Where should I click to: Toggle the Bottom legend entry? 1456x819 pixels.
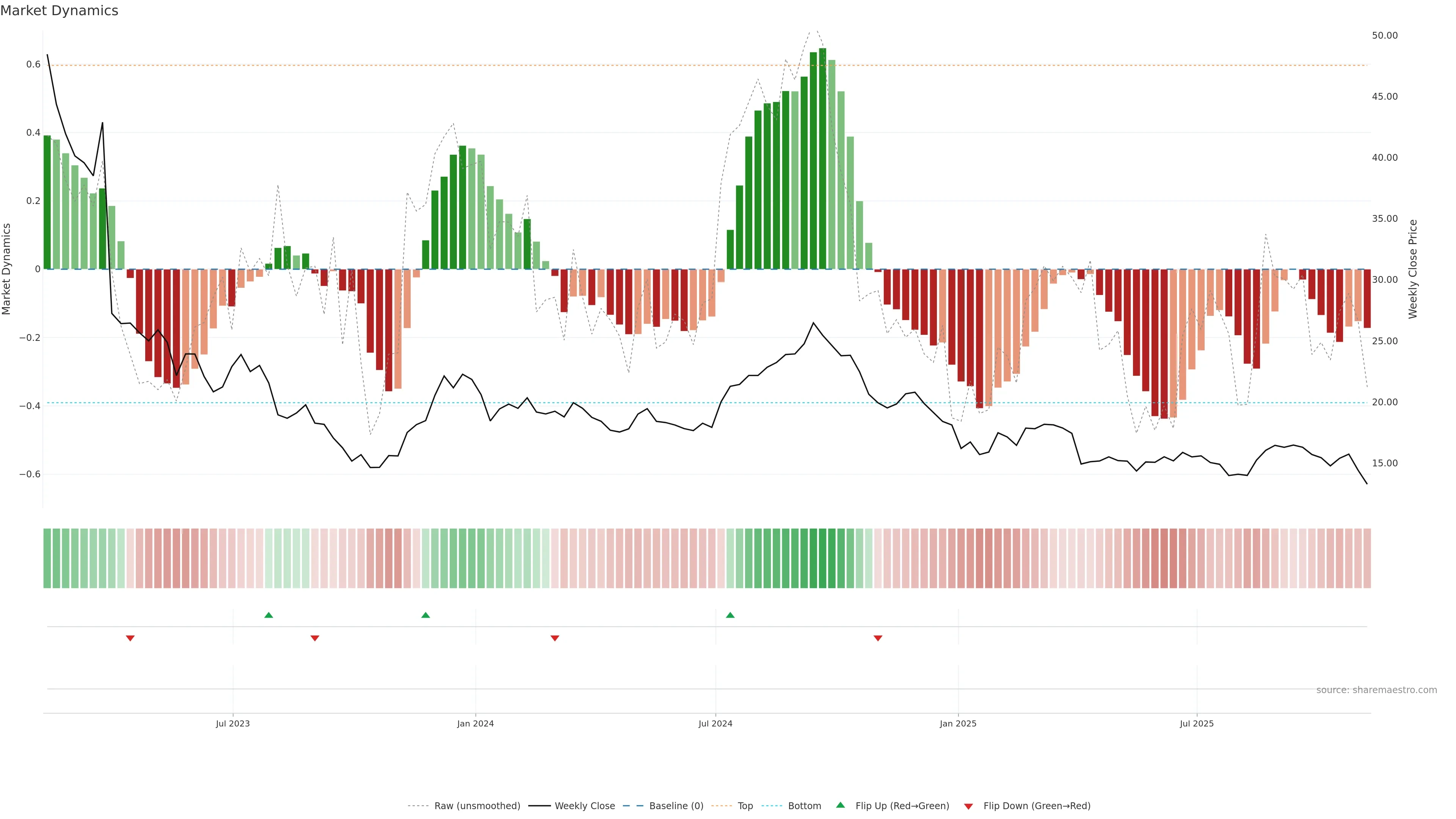pyautogui.click(x=804, y=806)
